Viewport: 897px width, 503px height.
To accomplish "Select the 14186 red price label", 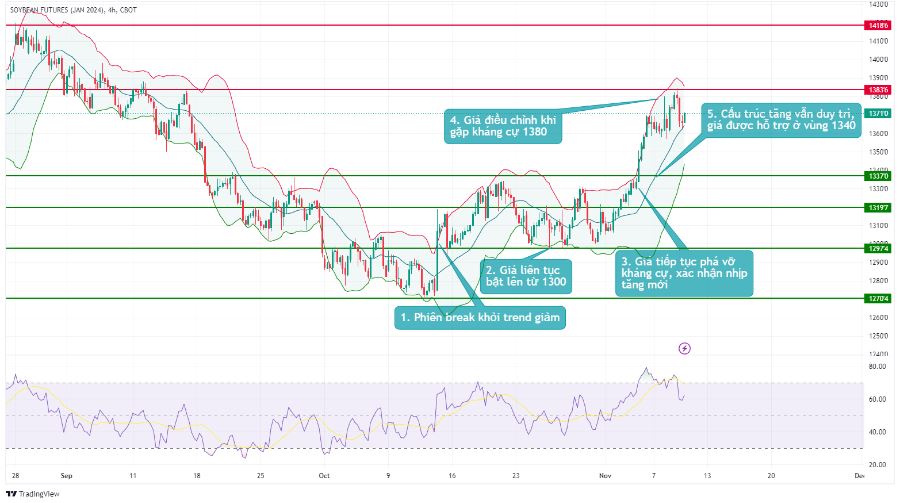I will [x=878, y=23].
